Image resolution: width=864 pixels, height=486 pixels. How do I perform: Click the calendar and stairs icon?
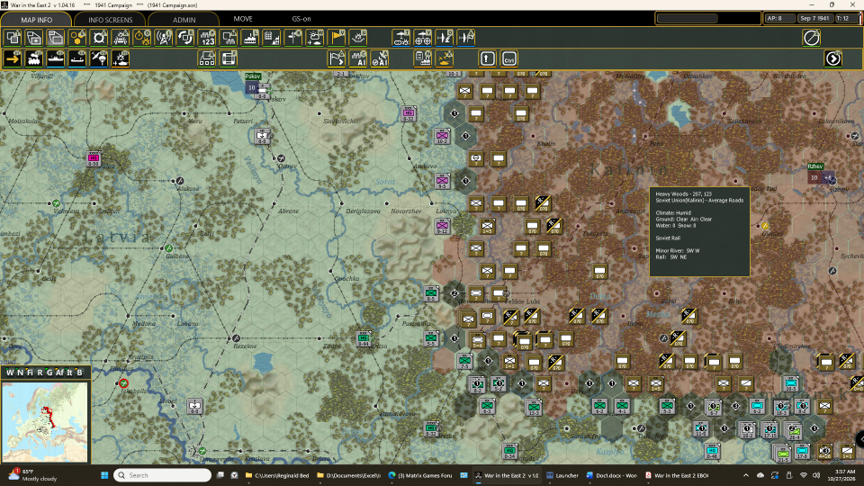coord(272,38)
